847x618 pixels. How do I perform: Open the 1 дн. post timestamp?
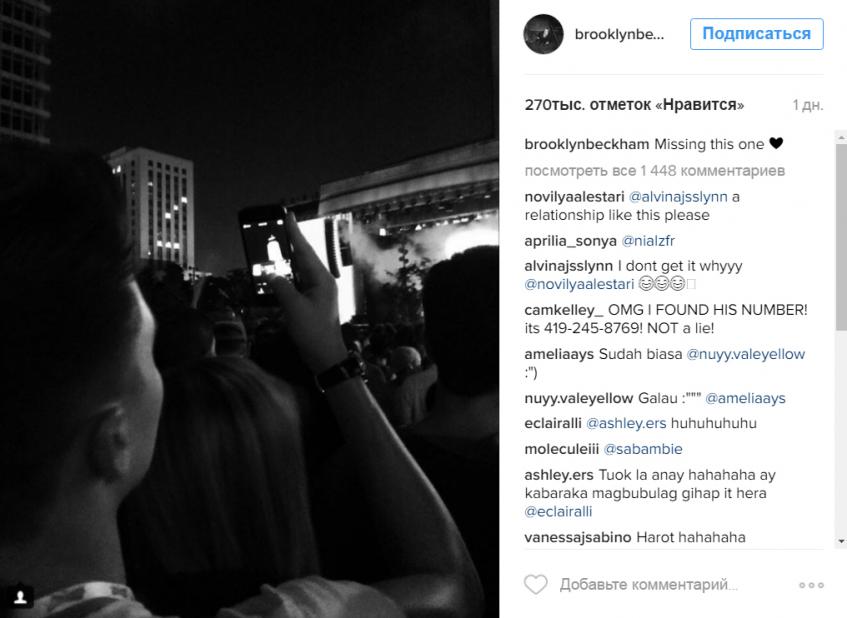pyautogui.click(x=808, y=105)
